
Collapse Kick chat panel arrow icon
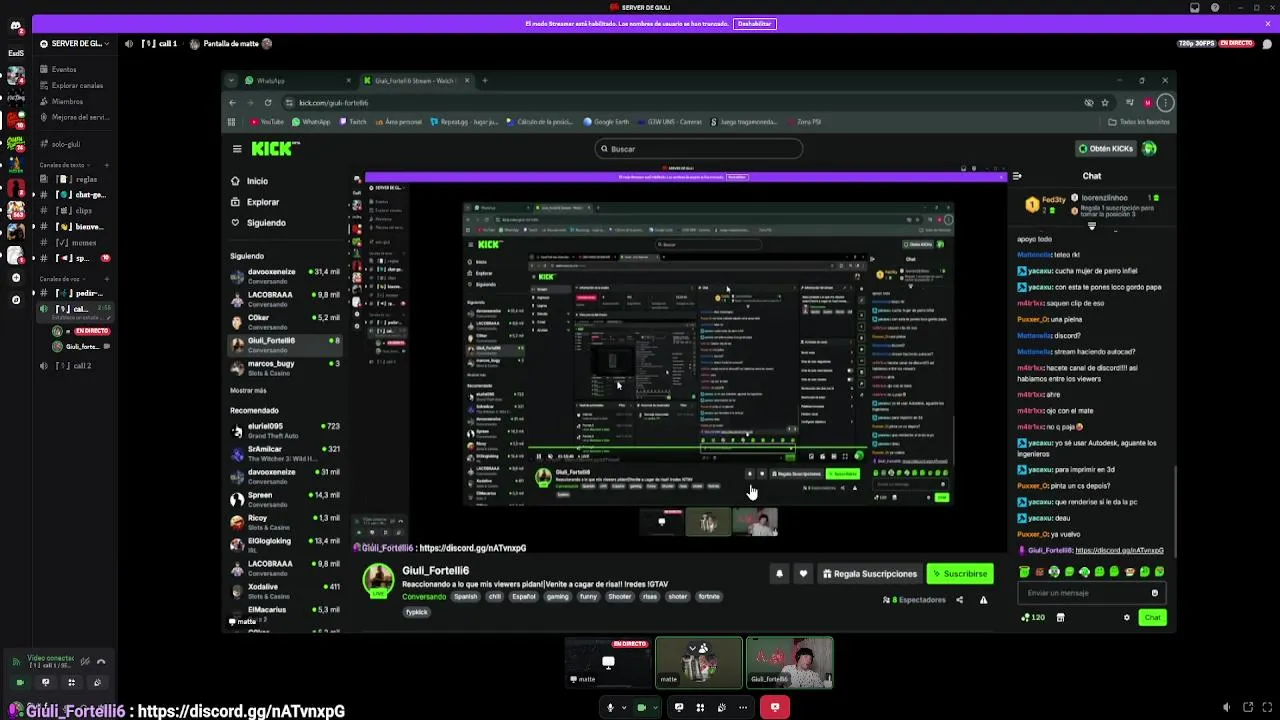point(1017,176)
